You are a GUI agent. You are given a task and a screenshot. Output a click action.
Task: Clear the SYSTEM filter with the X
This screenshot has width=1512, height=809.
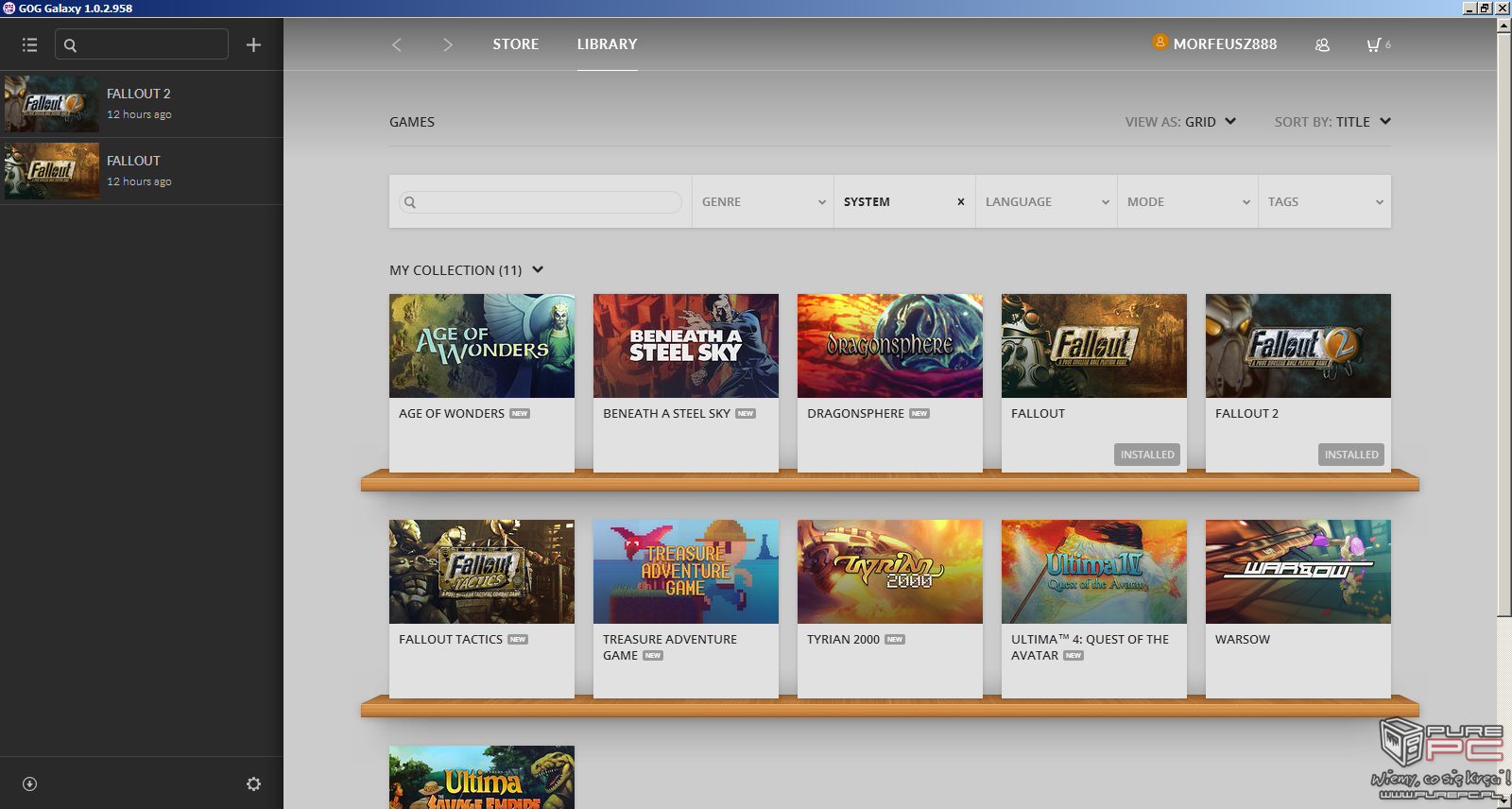point(961,201)
